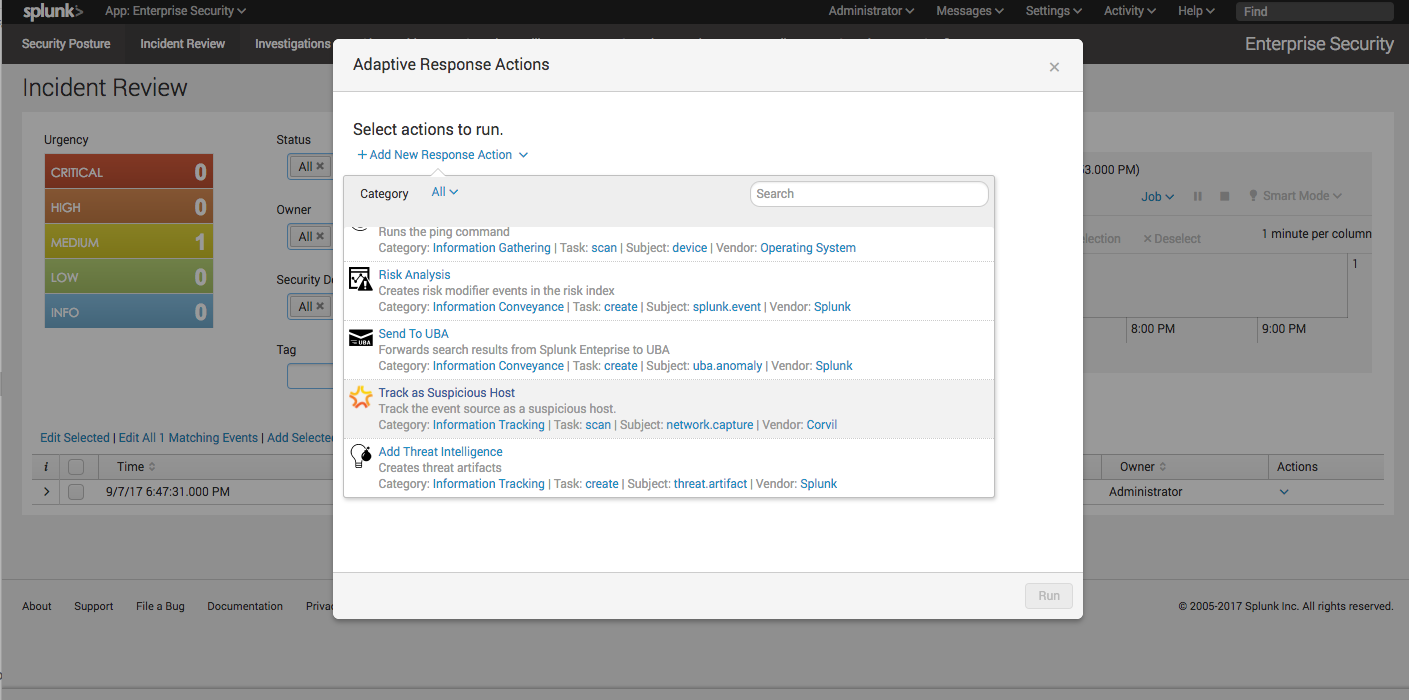The width and height of the screenshot is (1409, 700).
Task: Click Edit All 1 Matching Events link
Action: pos(188,438)
